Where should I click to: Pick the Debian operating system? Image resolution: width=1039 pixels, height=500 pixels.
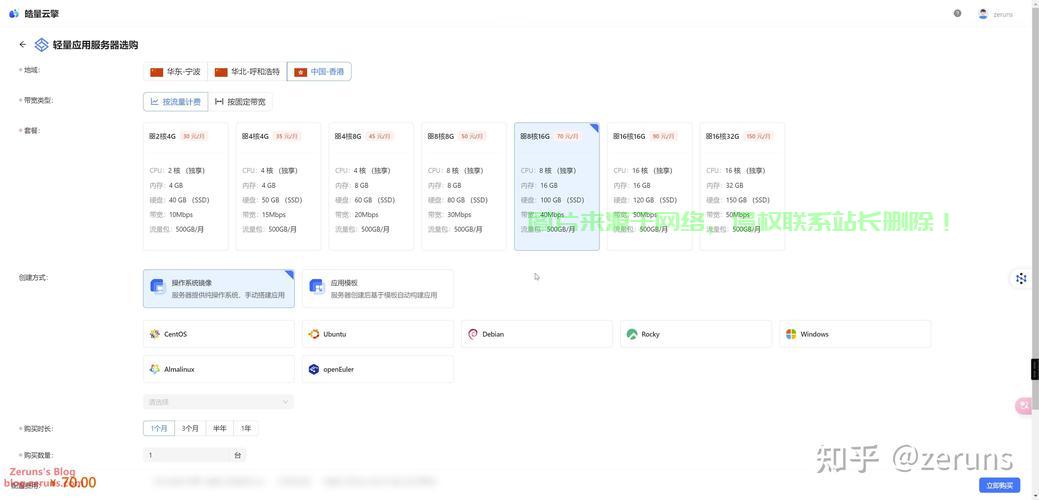coord(537,334)
